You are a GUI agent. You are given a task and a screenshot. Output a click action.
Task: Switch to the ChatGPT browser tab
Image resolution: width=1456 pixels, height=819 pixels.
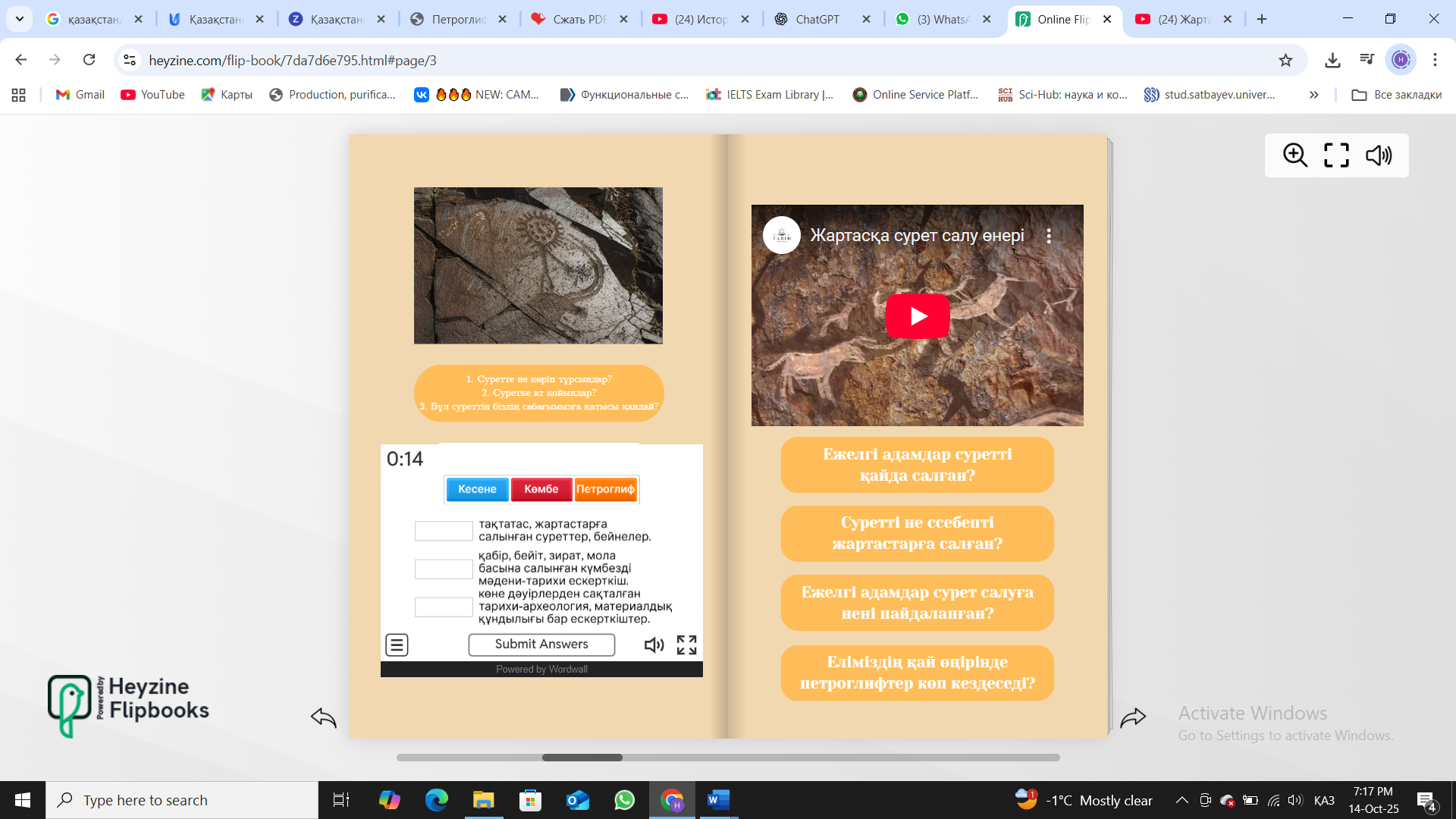(x=817, y=19)
